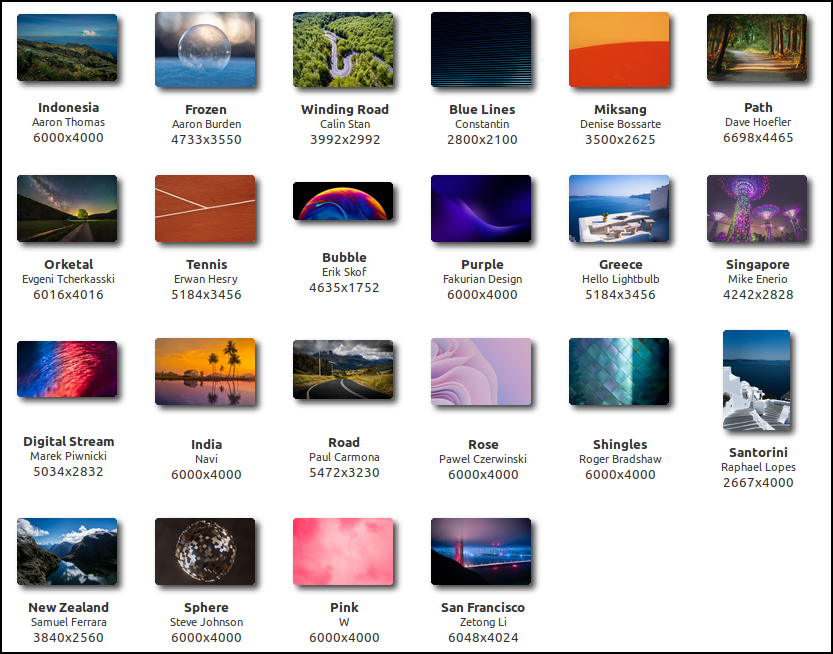This screenshot has width=833, height=654.
Task: Click the "Zetong Li" author name
Action: click(x=482, y=622)
